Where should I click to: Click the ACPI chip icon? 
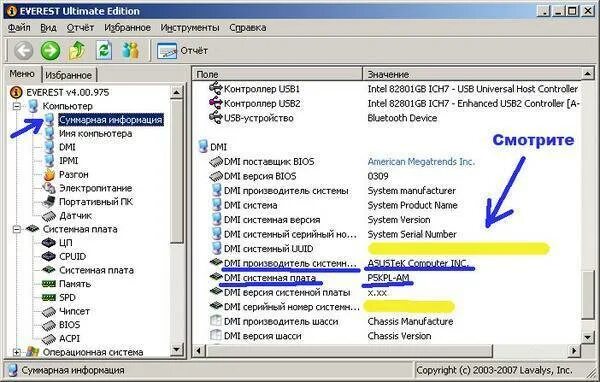(x=49, y=339)
